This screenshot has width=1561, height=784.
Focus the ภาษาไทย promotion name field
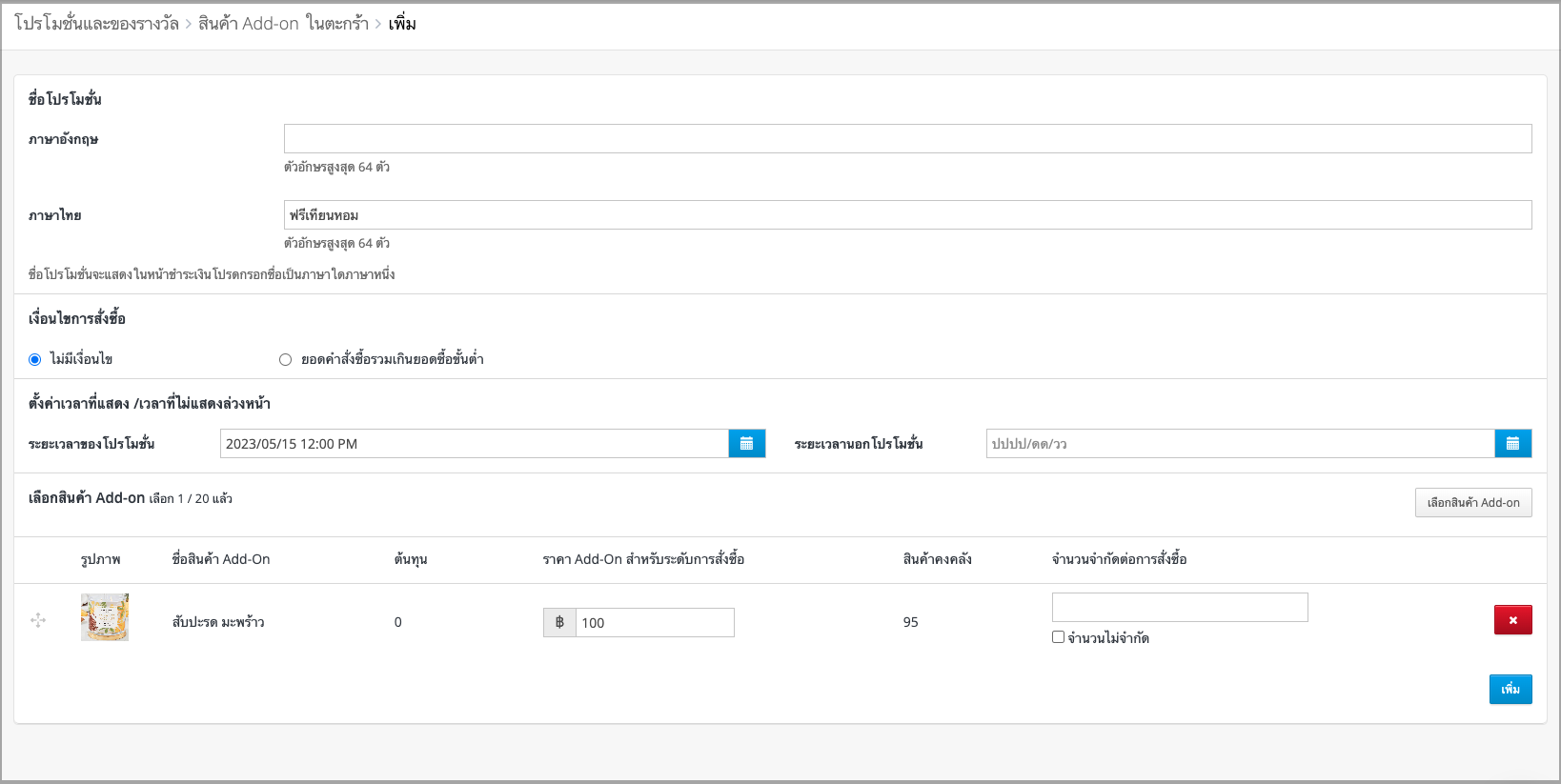pyautogui.click(x=907, y=215)
